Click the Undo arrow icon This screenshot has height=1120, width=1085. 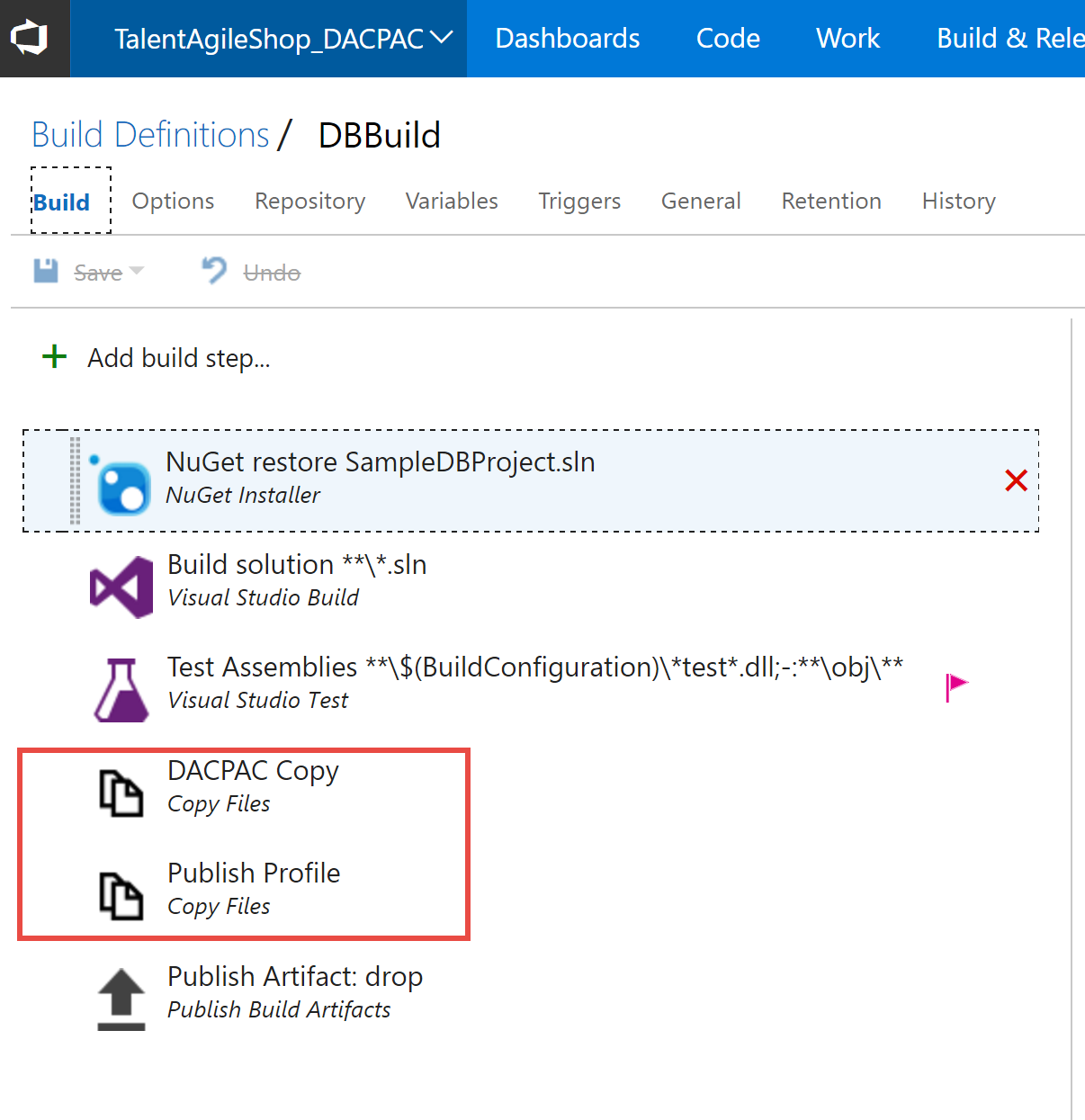[x=210, y=270]
